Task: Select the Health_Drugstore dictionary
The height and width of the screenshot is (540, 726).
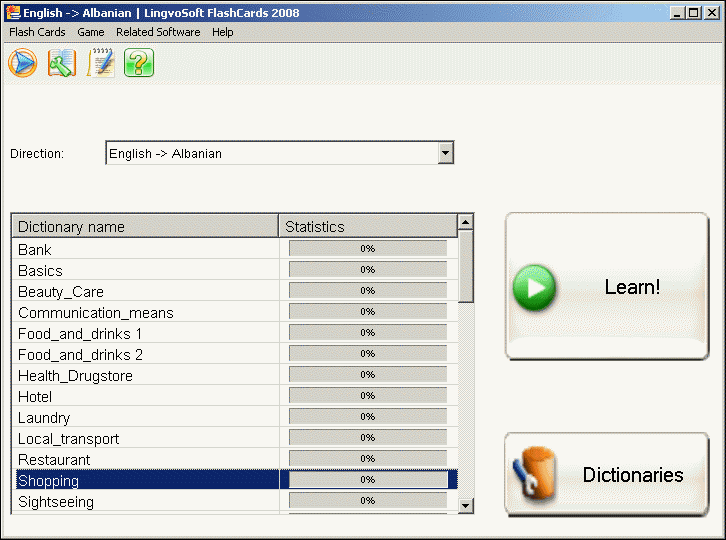Action: click(235, 375)
